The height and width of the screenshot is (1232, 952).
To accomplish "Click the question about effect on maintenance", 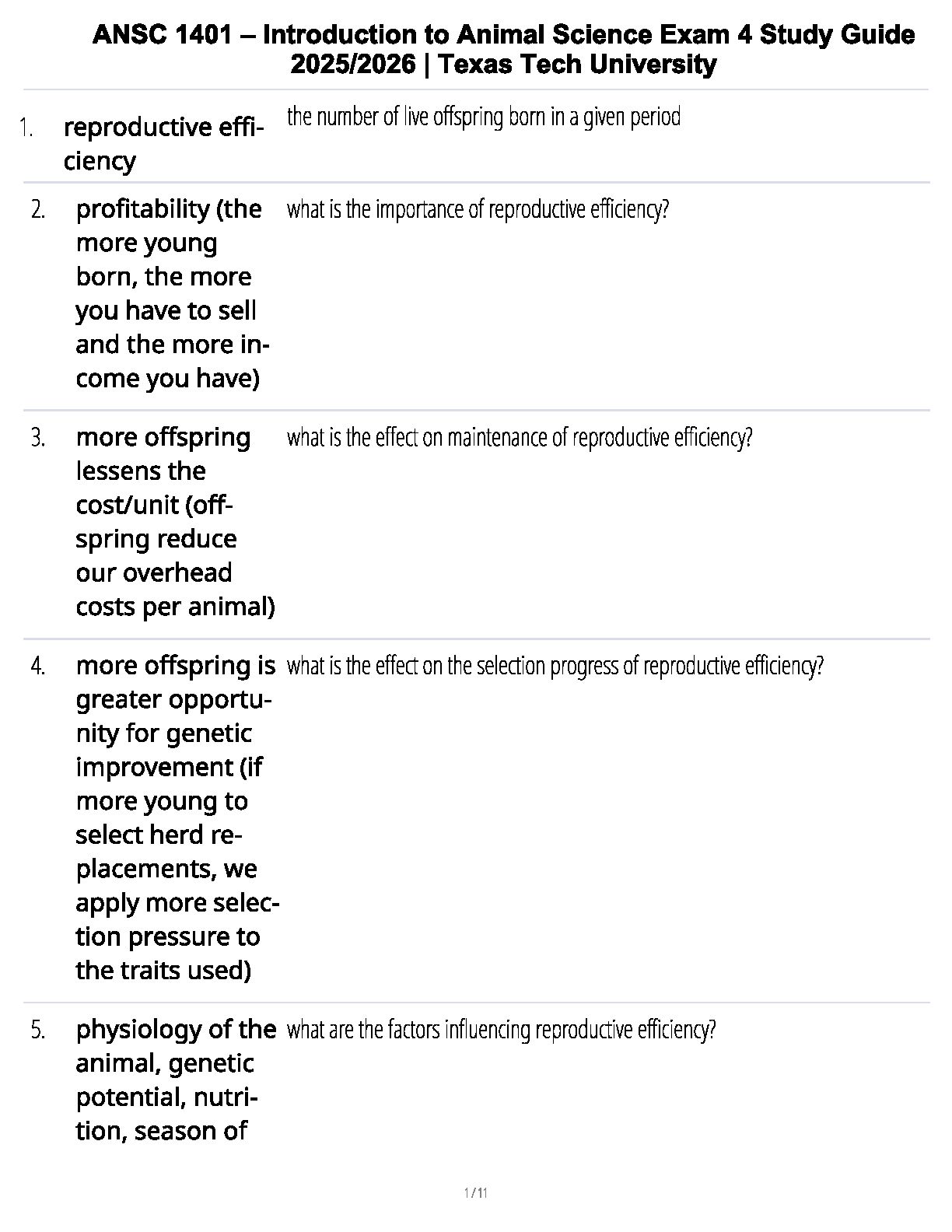I will 520,439.
